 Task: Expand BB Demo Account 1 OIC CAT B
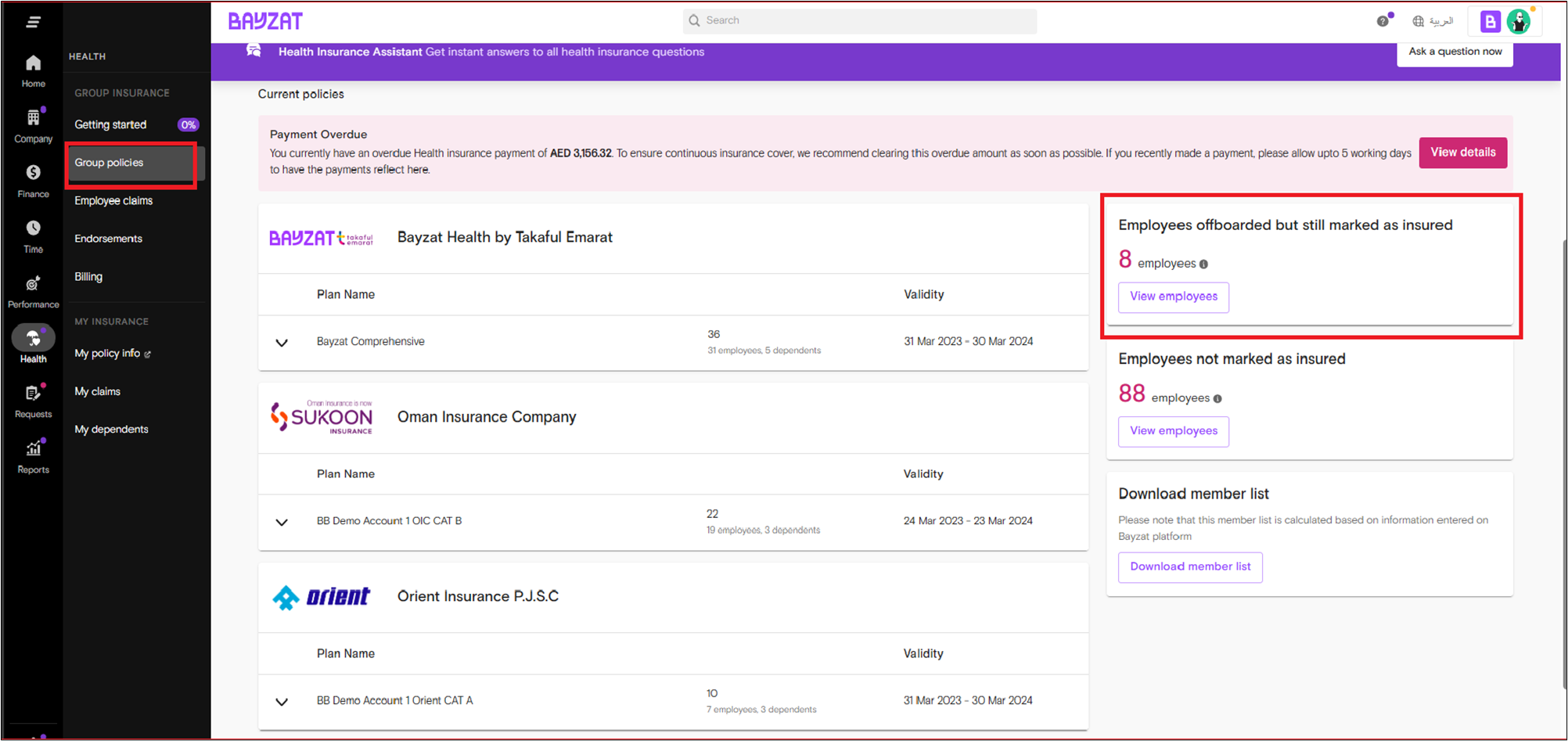(x=282, y=522)
